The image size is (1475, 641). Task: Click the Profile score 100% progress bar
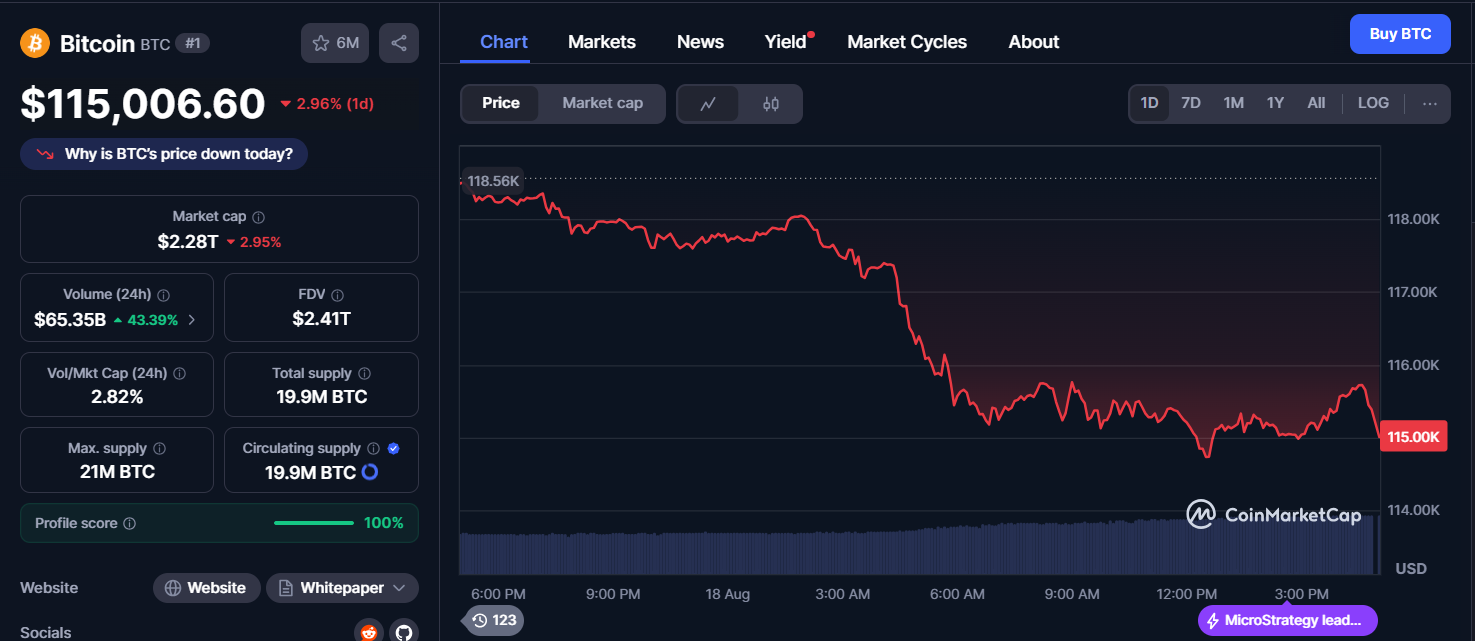click(x=314, y=523)
